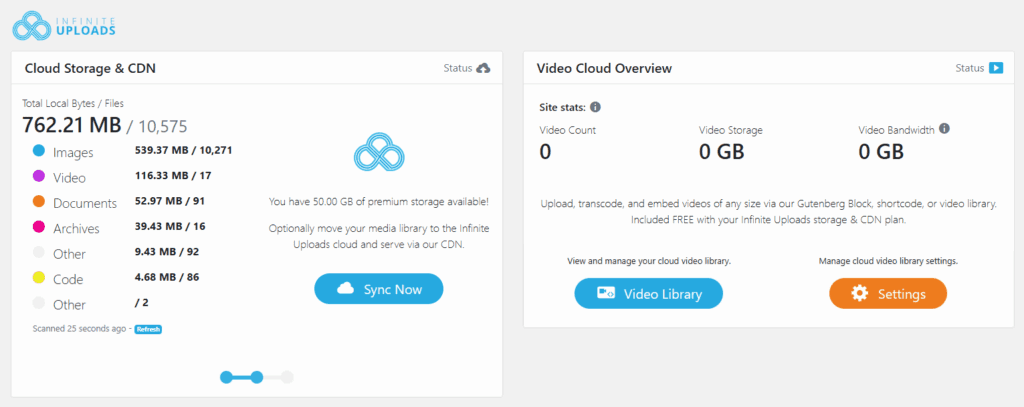
Task: Open the Site stats info icon
Action: pyautogui.click(x=595, y=107)
